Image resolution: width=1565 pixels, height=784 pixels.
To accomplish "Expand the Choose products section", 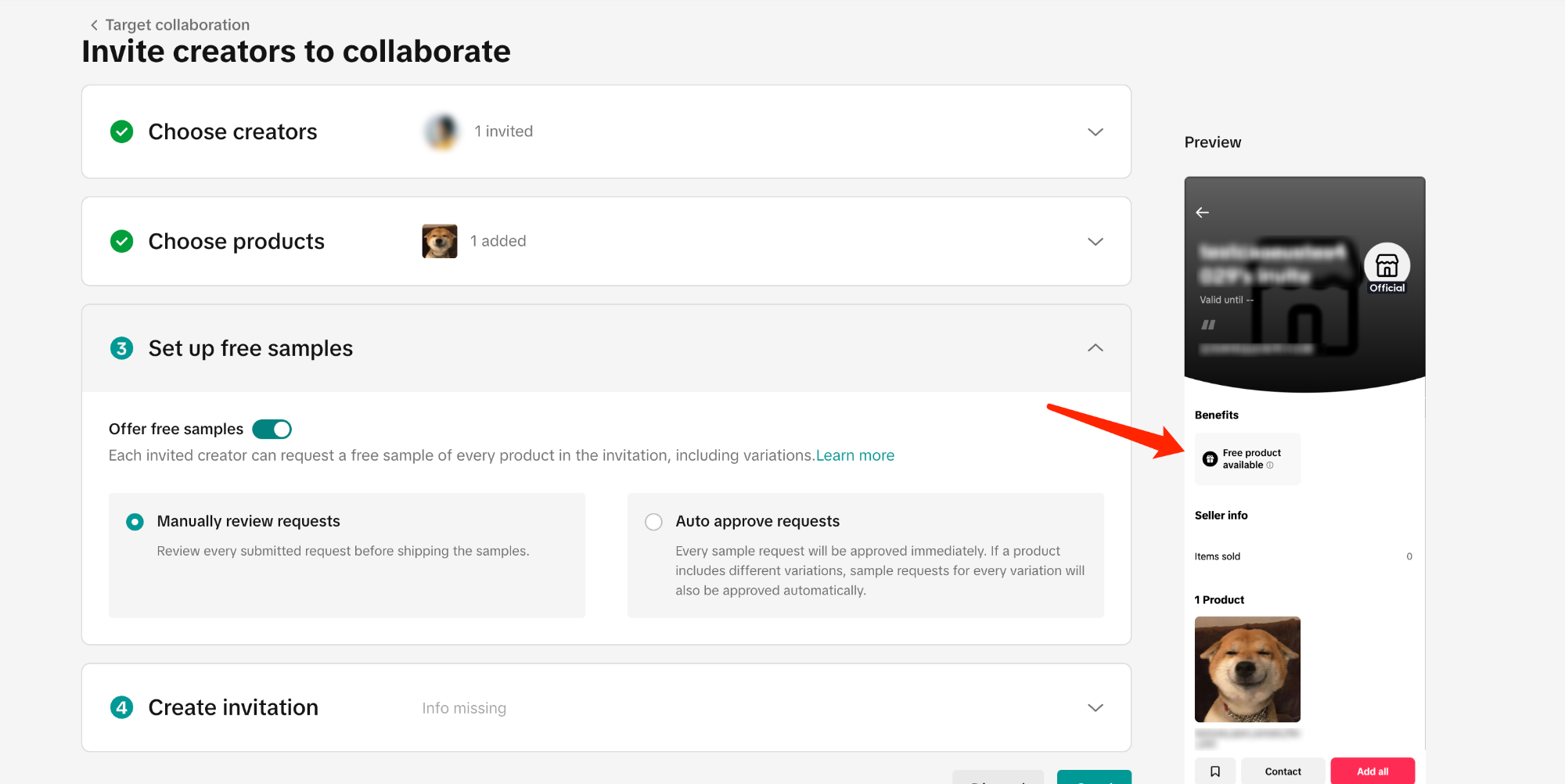I will [1095, 242].
